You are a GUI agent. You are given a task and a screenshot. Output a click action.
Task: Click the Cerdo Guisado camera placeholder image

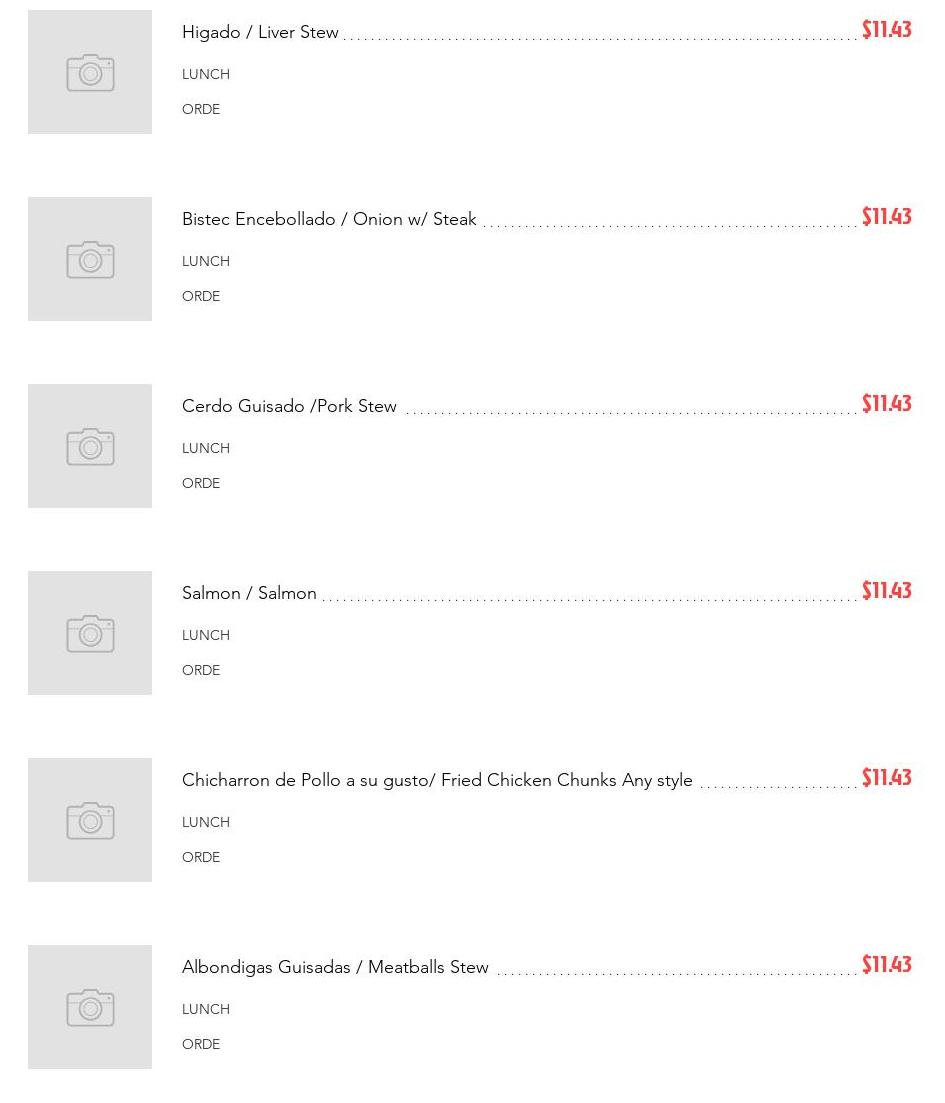click(x=90, y=446)
